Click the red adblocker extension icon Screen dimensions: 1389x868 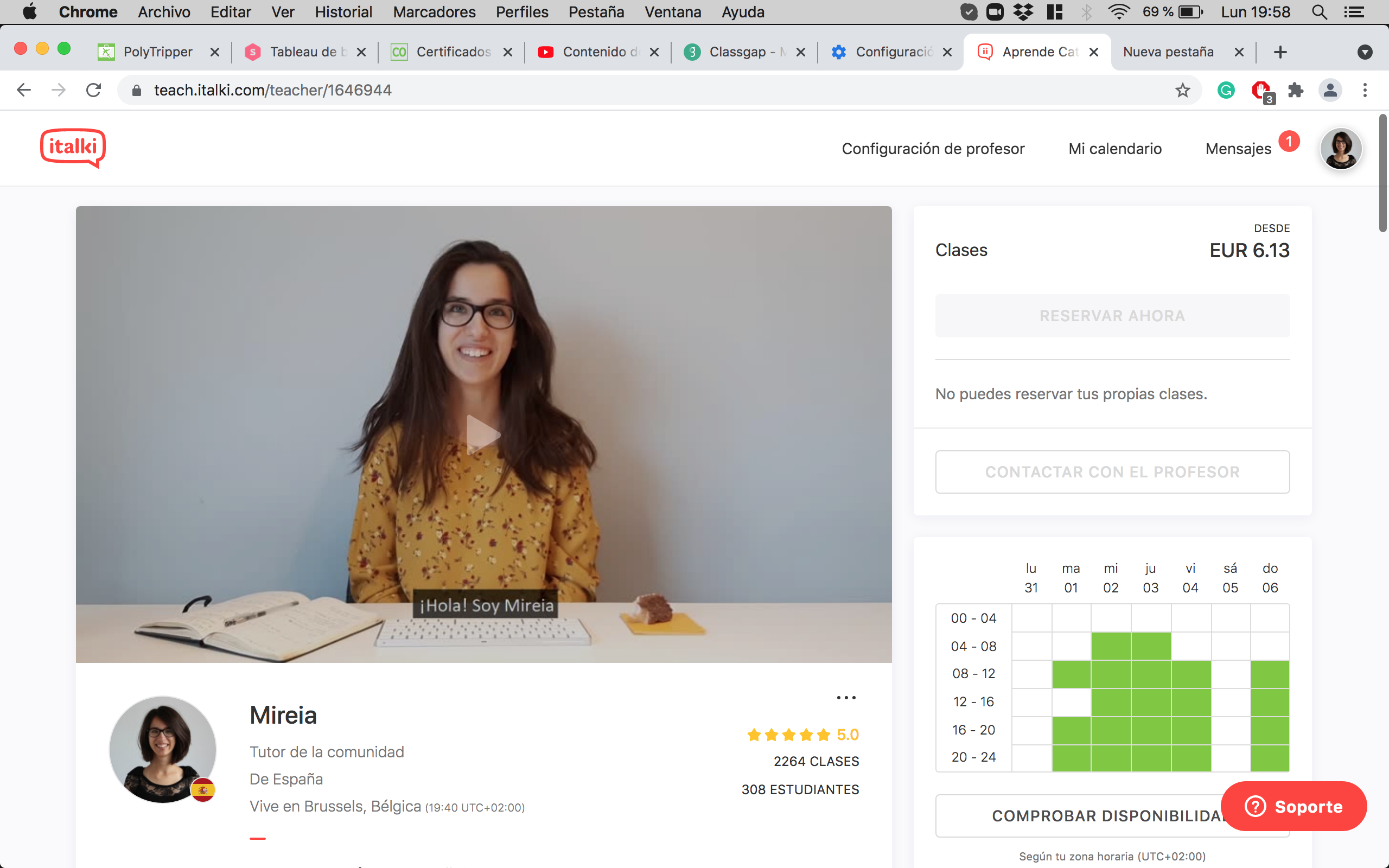click(x=1261, y=90)
